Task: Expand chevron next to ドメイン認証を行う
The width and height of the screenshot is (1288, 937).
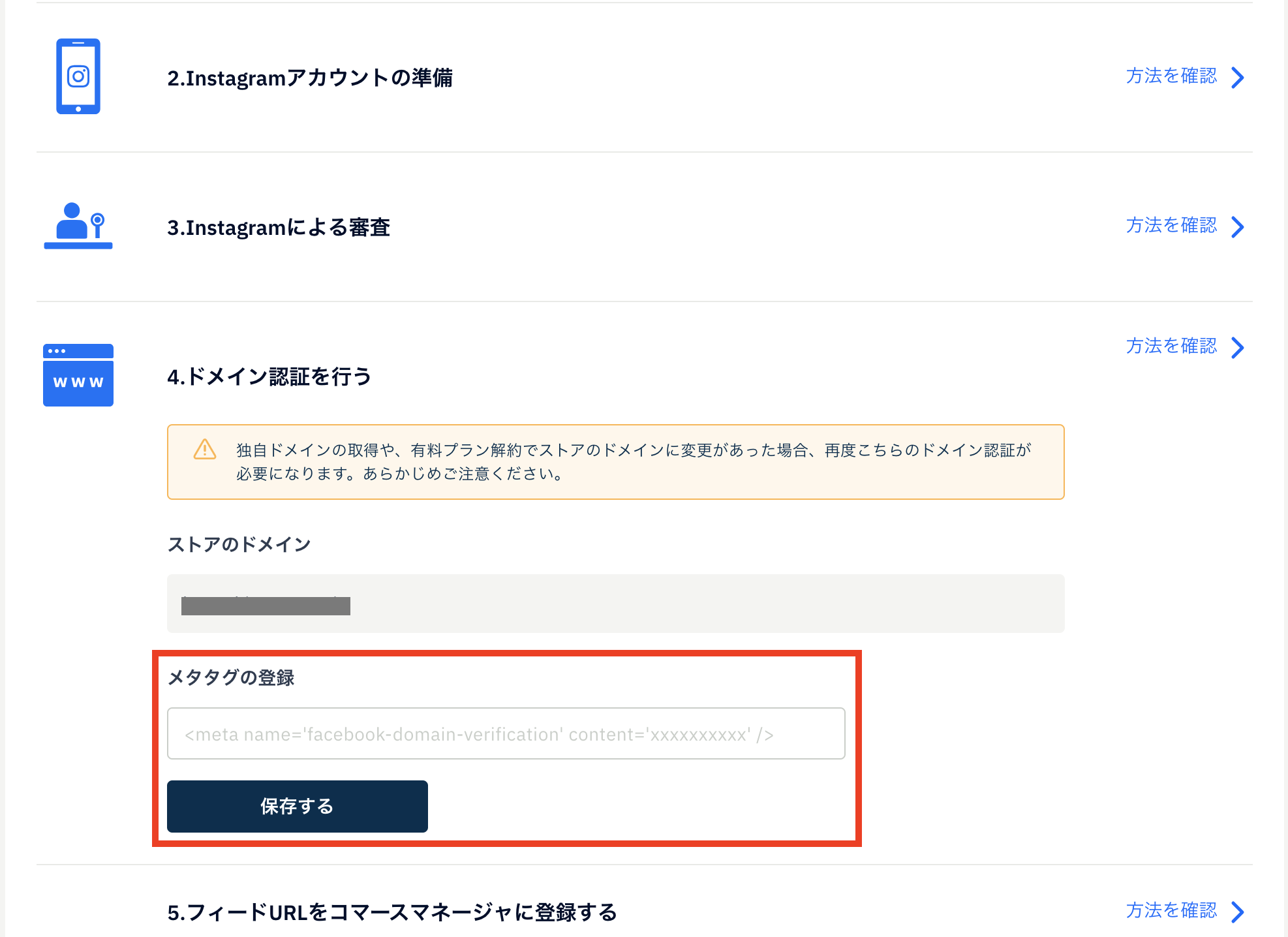Action: tap(1238, 348)
